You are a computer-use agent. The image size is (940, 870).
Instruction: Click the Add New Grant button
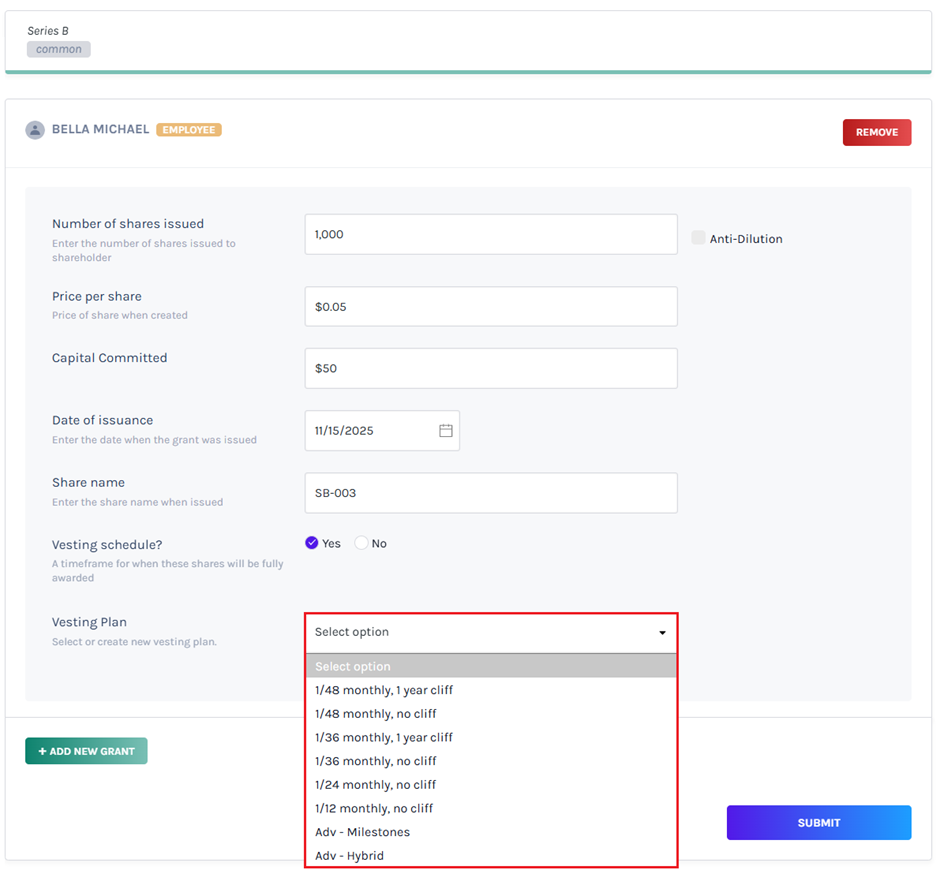point(86,751)
